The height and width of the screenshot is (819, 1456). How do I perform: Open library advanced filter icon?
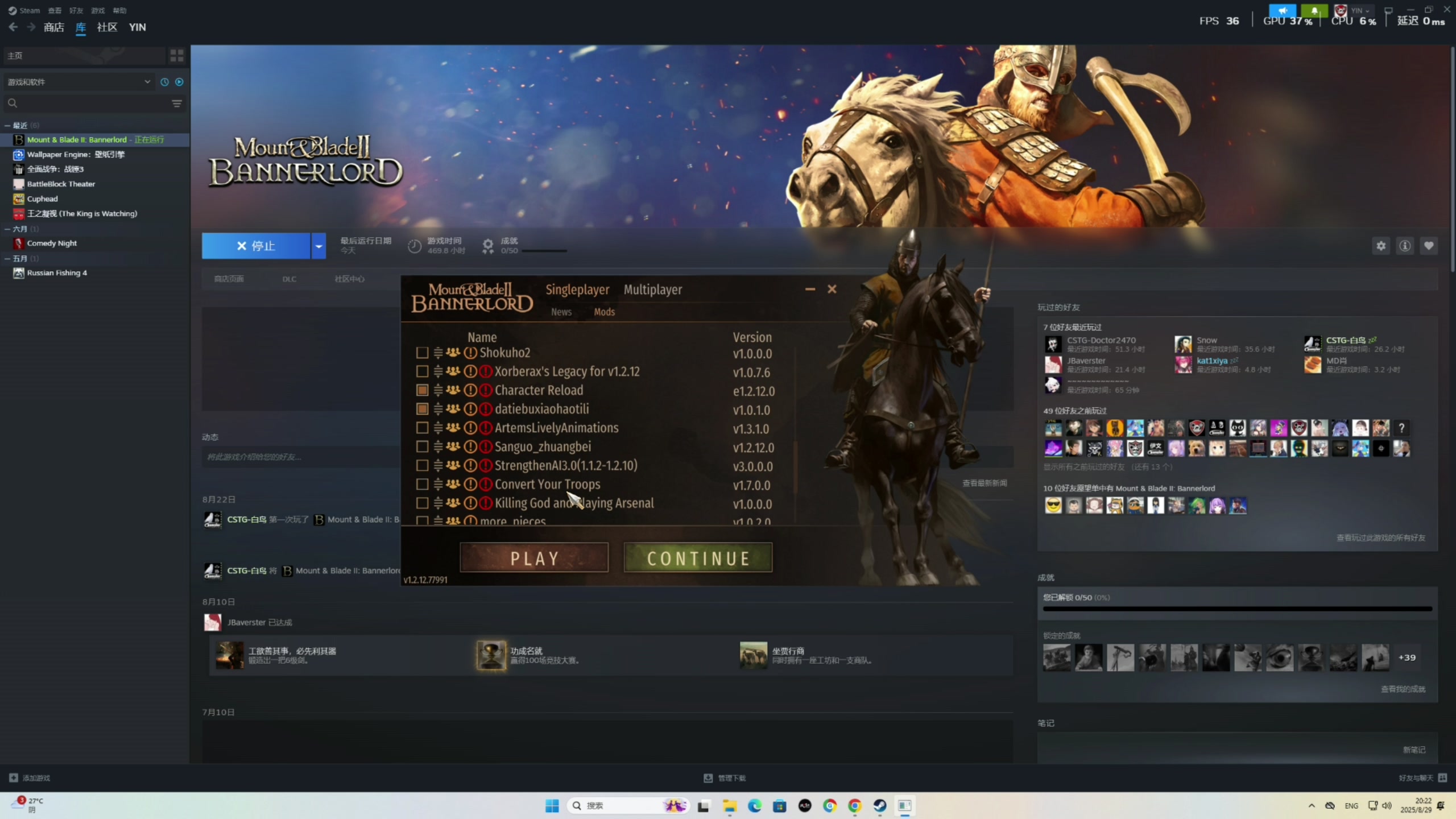pyautogui.click(x=177, y=104)
